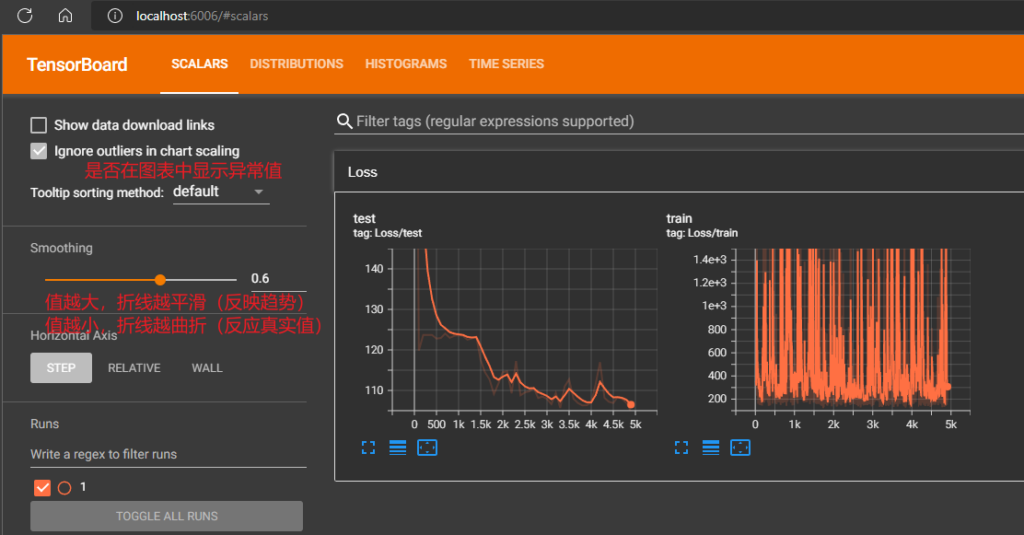This screenshot has width=1024, height=535.
Task: Reload the page with the browser refresh icon
Action: click(x=25, y=16)
